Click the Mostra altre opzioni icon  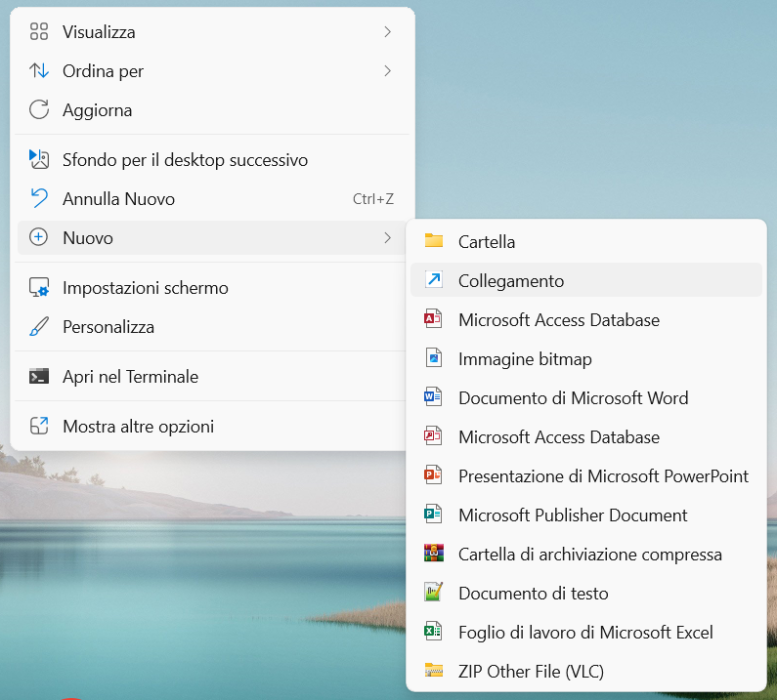[x=39, y=426]
